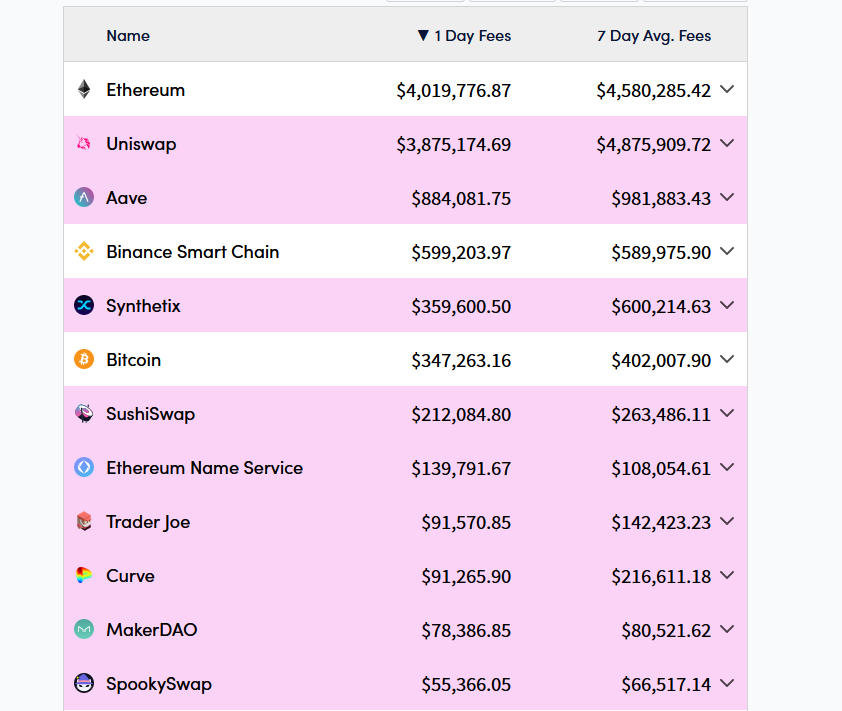
Task: Sort table by 7 Day Avg. Fees header
Action: (654, 36)
